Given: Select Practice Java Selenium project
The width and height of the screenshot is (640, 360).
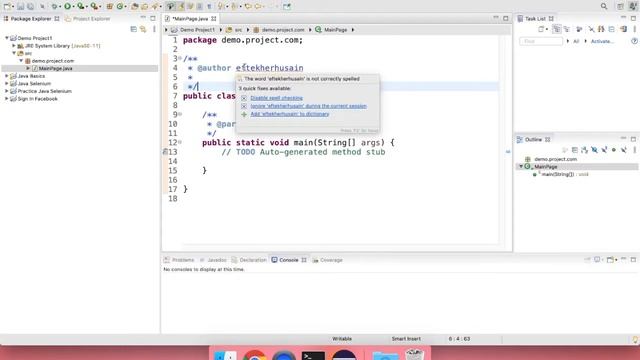Looking at the screenshot, I should pyautogui.click(x=44, y=91).
